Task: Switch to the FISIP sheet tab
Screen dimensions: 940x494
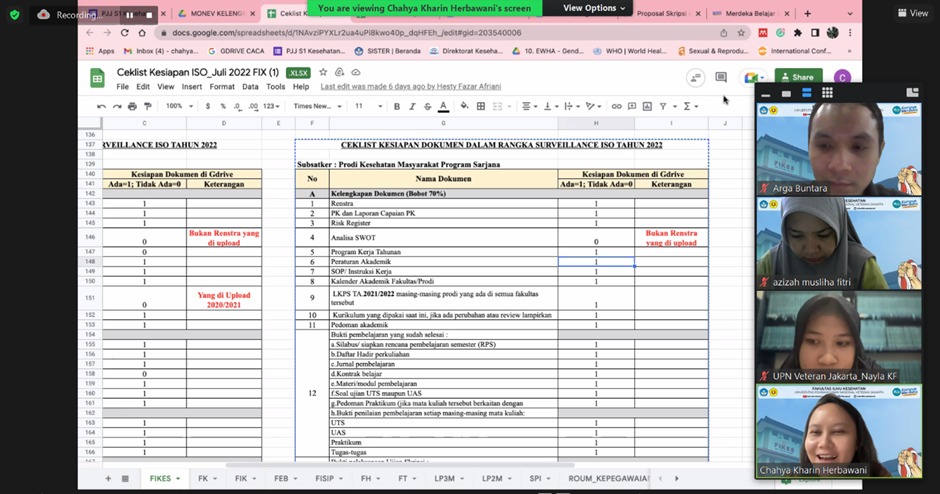Action: click(x=324, y=479)
